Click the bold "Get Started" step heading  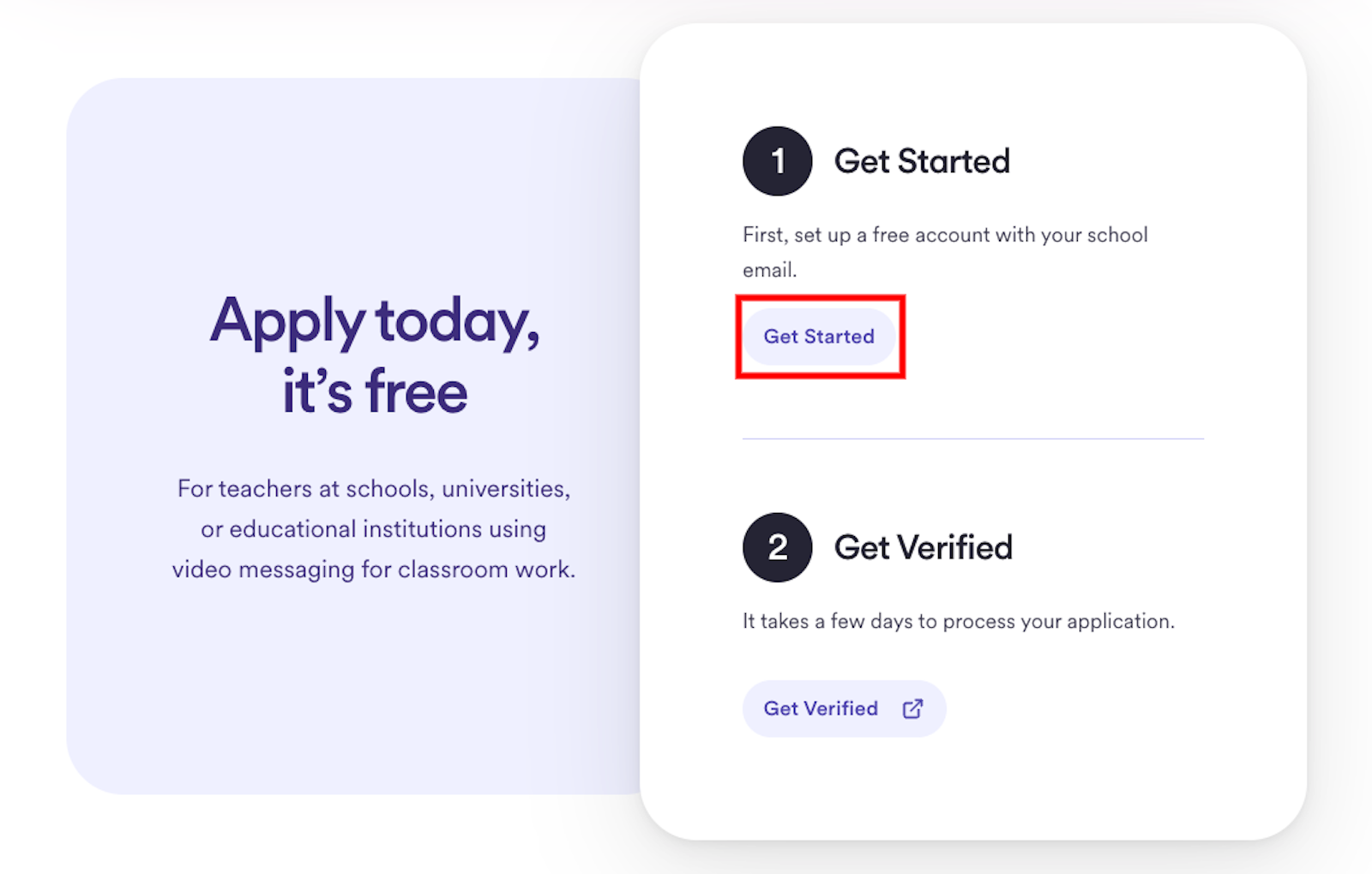[922, 161]
